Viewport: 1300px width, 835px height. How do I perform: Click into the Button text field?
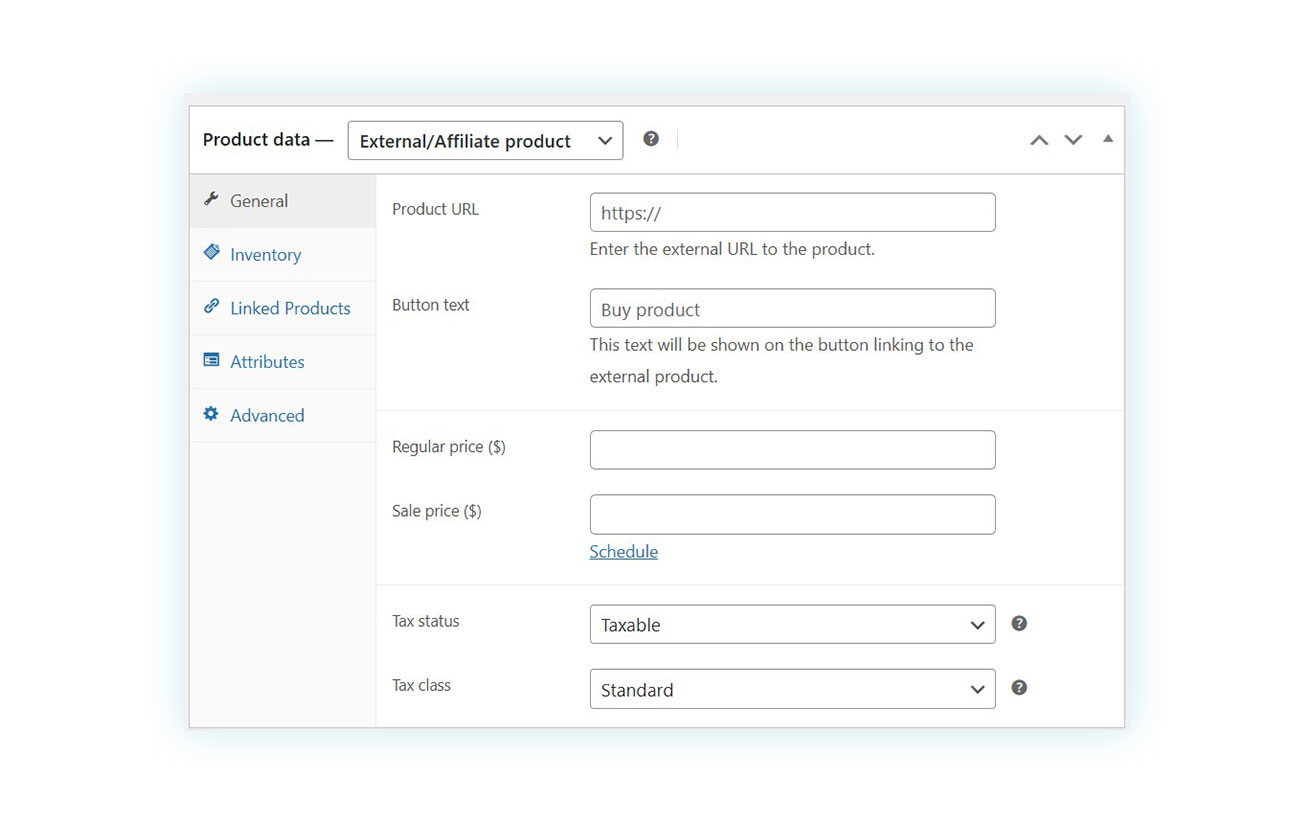792,309
